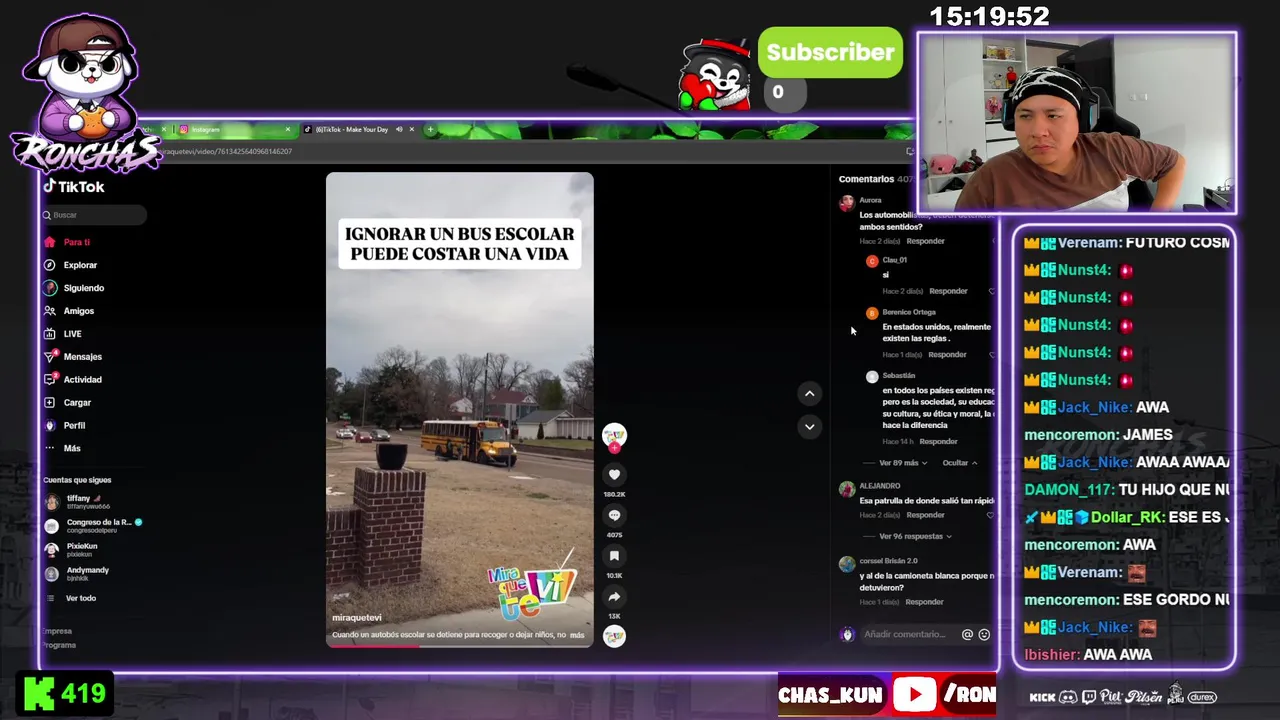Like the video with the heart icon
This screenshot has width=1280, height=720.
tap(614, 475)
